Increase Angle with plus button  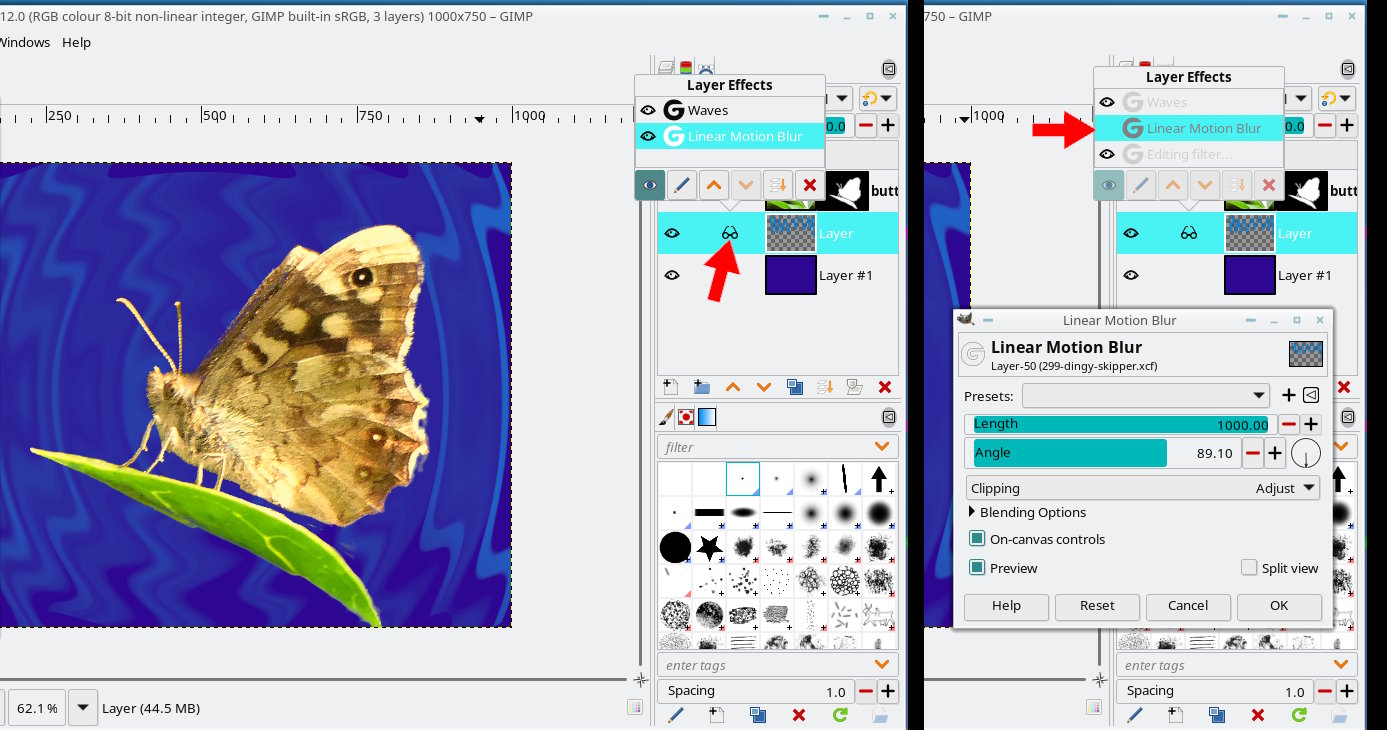pos(1275,453)
